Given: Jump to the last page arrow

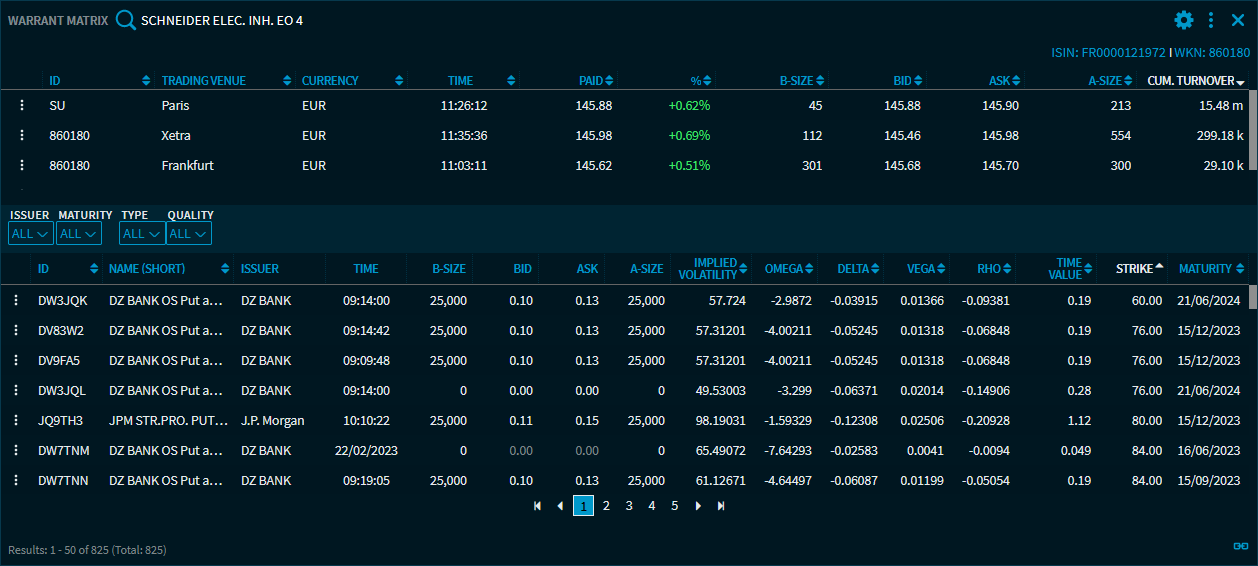Looking at the screenshot, I should pos(721,506).
